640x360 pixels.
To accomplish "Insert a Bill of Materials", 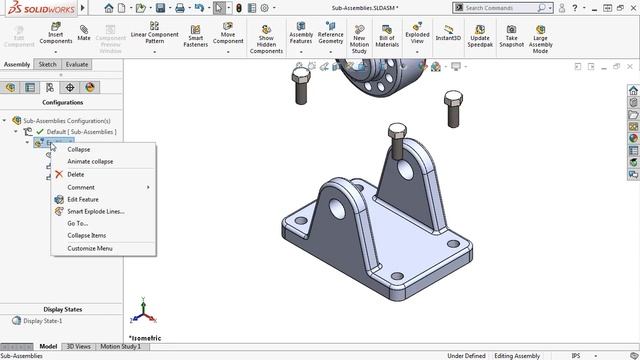I will coord(387,36).
